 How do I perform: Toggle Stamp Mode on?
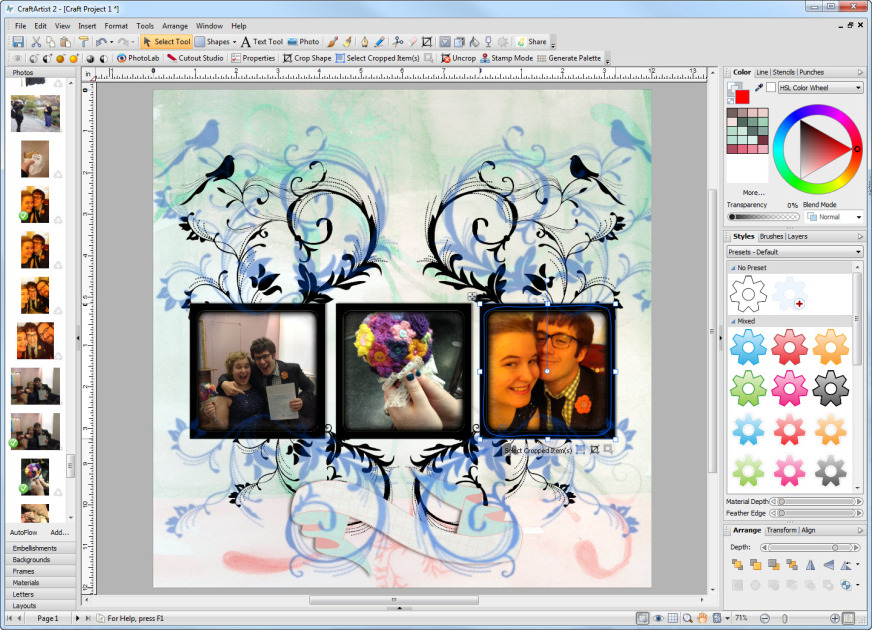pos(505,58)
